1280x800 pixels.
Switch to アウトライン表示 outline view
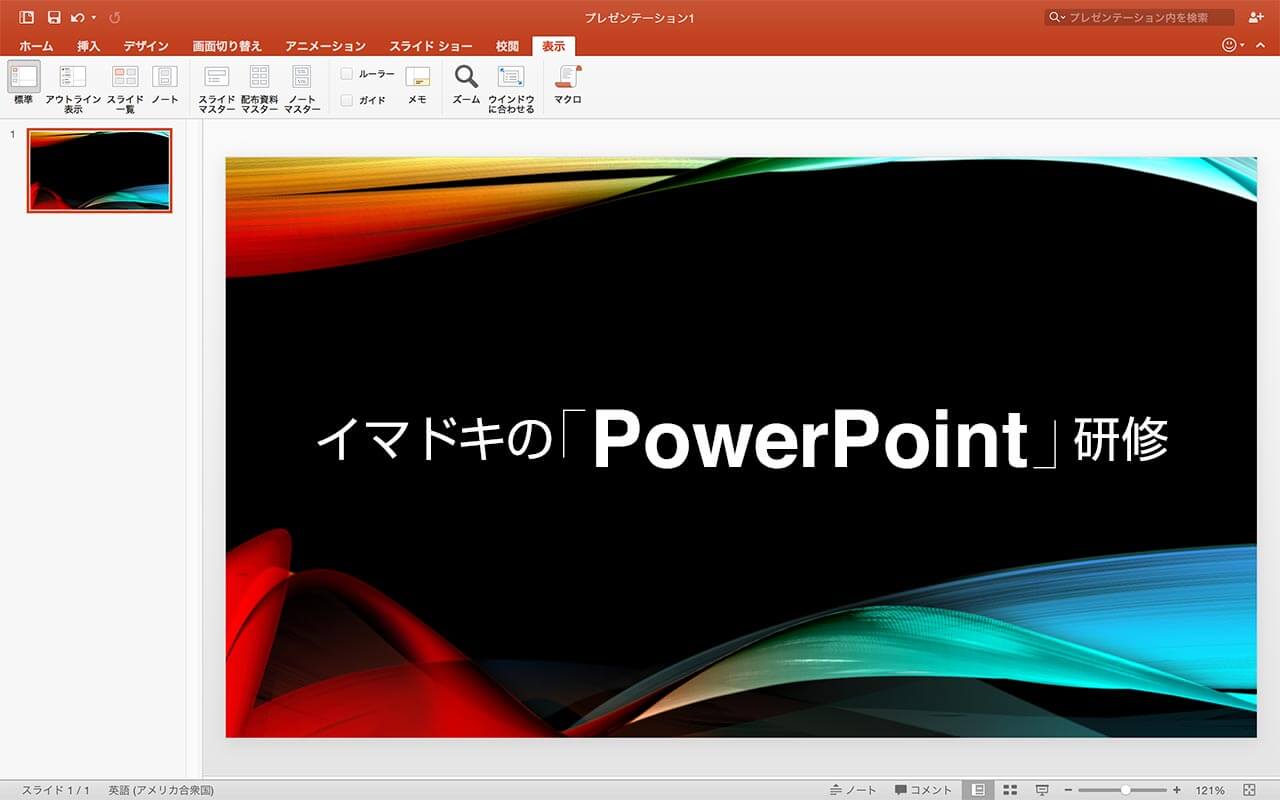click(72, 77)
